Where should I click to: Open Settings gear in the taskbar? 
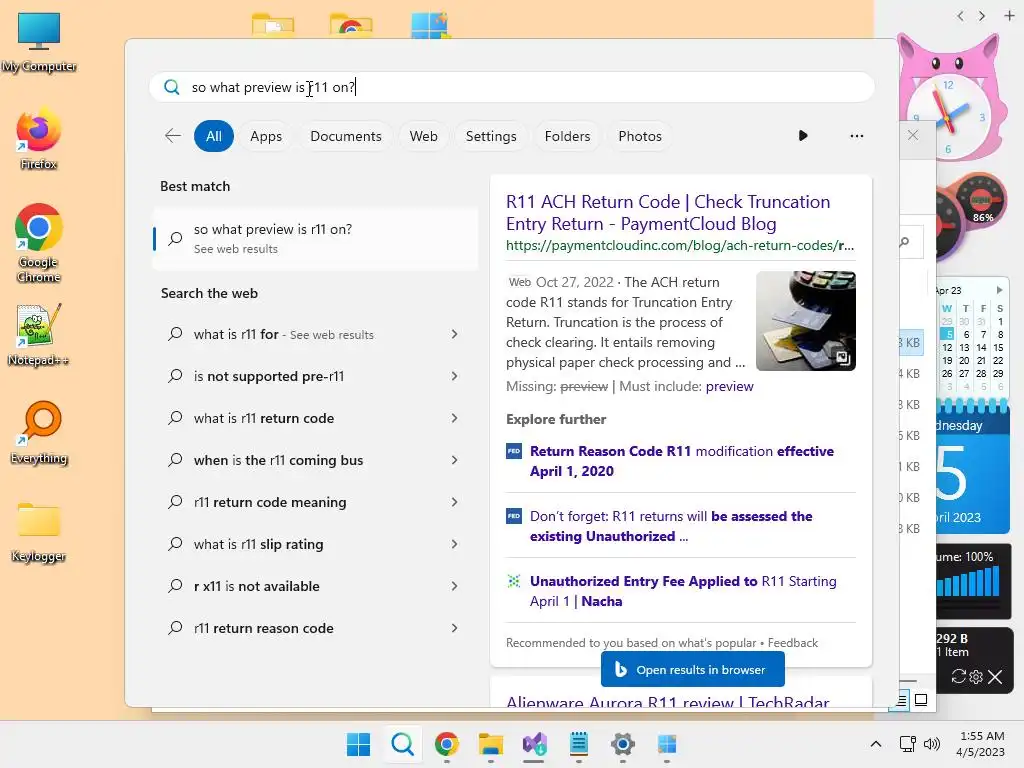click(622, 744)
